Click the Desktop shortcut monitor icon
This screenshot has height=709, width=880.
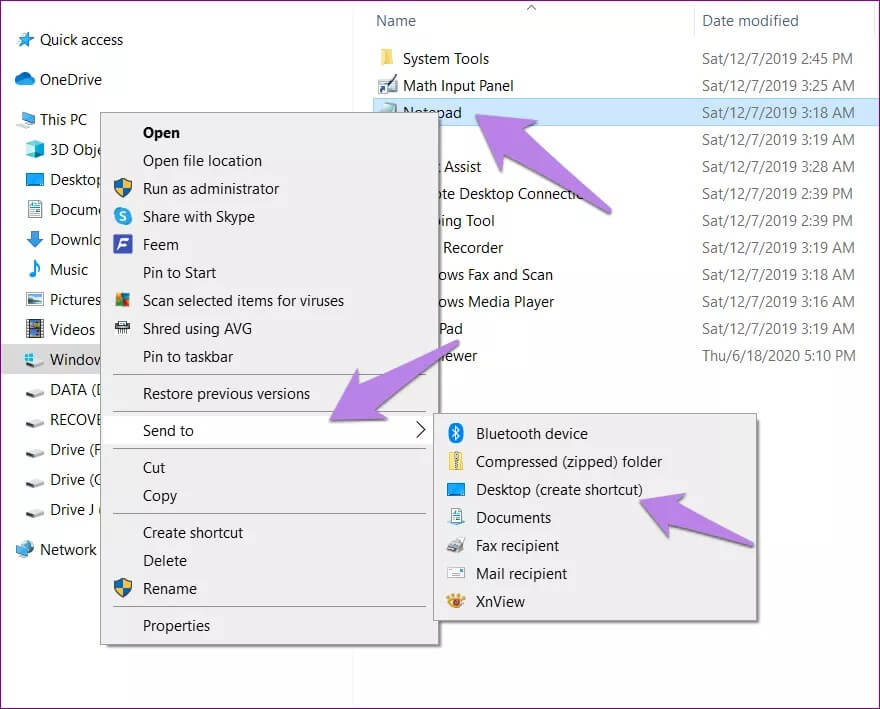[456, 490]
